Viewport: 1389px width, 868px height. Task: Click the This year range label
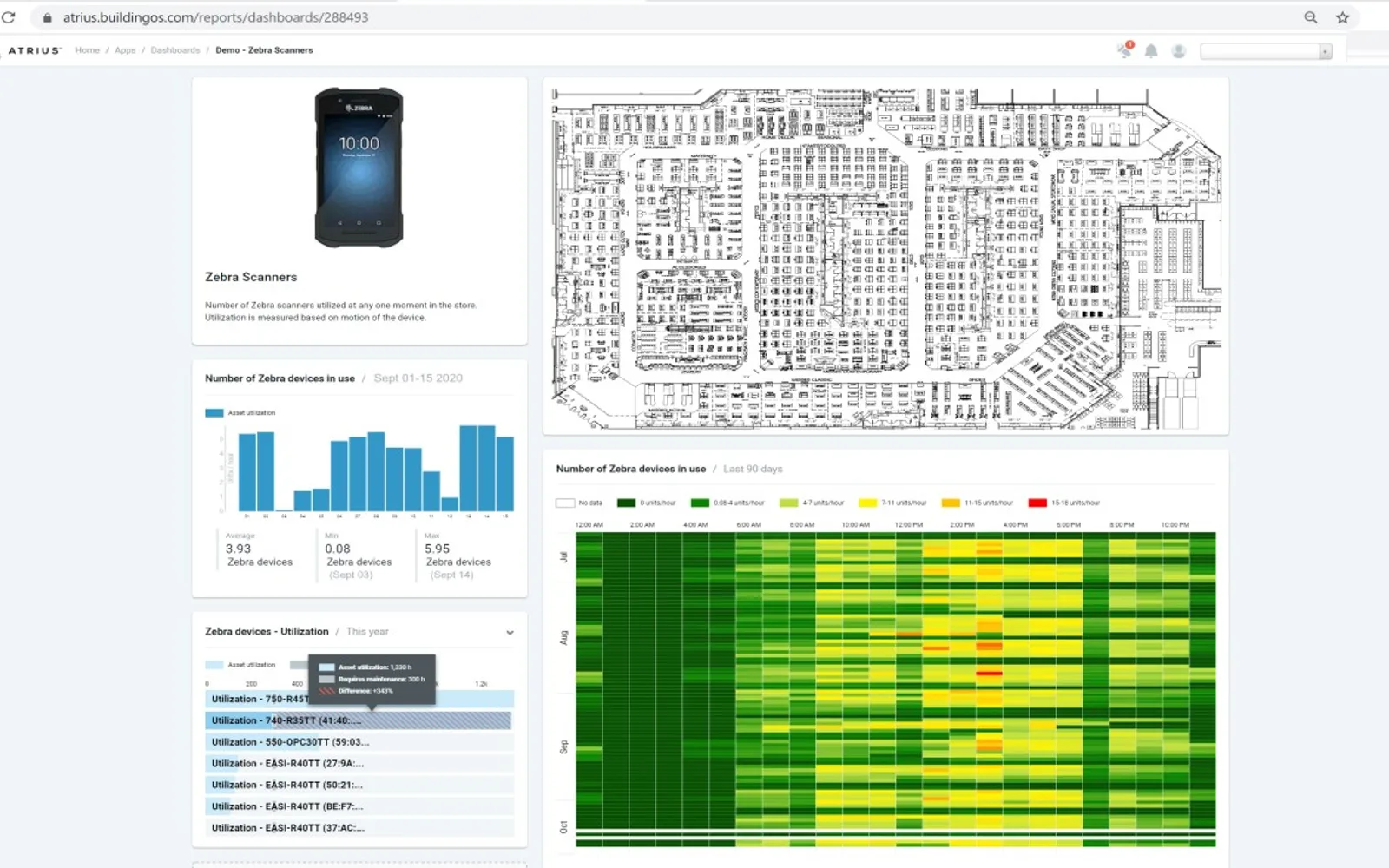click(367, 632)
